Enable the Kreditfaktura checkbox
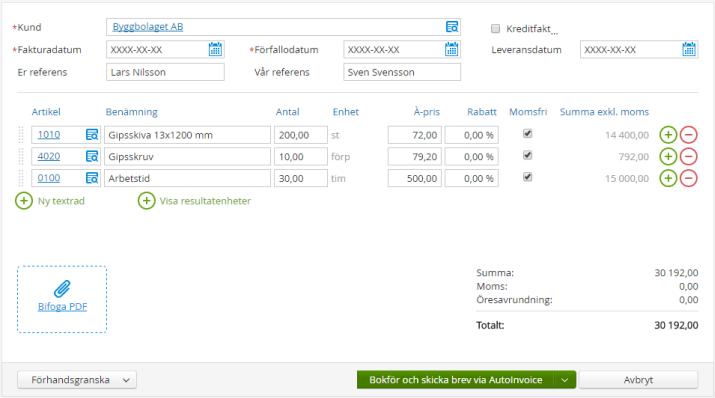This screenshot has width=715, height=398. 495,29
